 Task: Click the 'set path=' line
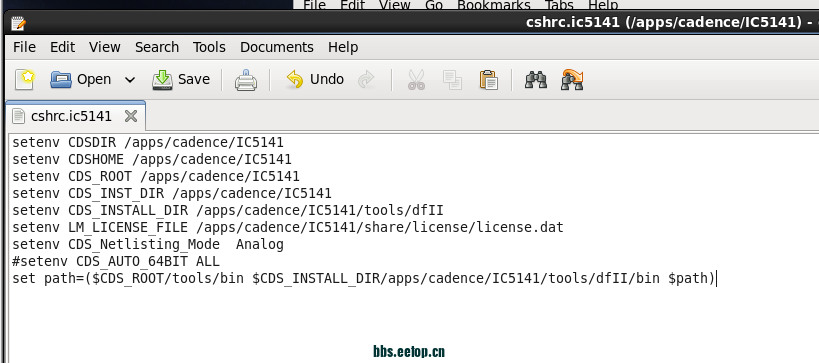364,278
